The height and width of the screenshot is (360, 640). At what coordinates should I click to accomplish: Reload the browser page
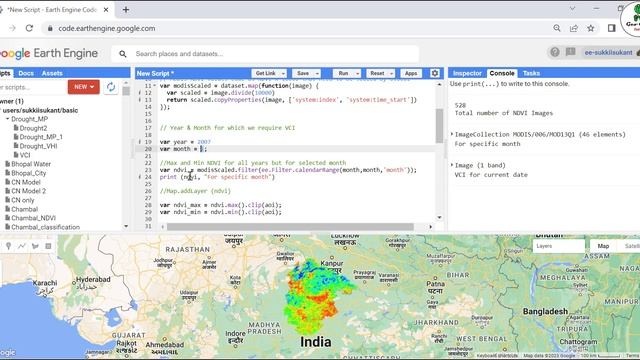[x=29, y=28]
